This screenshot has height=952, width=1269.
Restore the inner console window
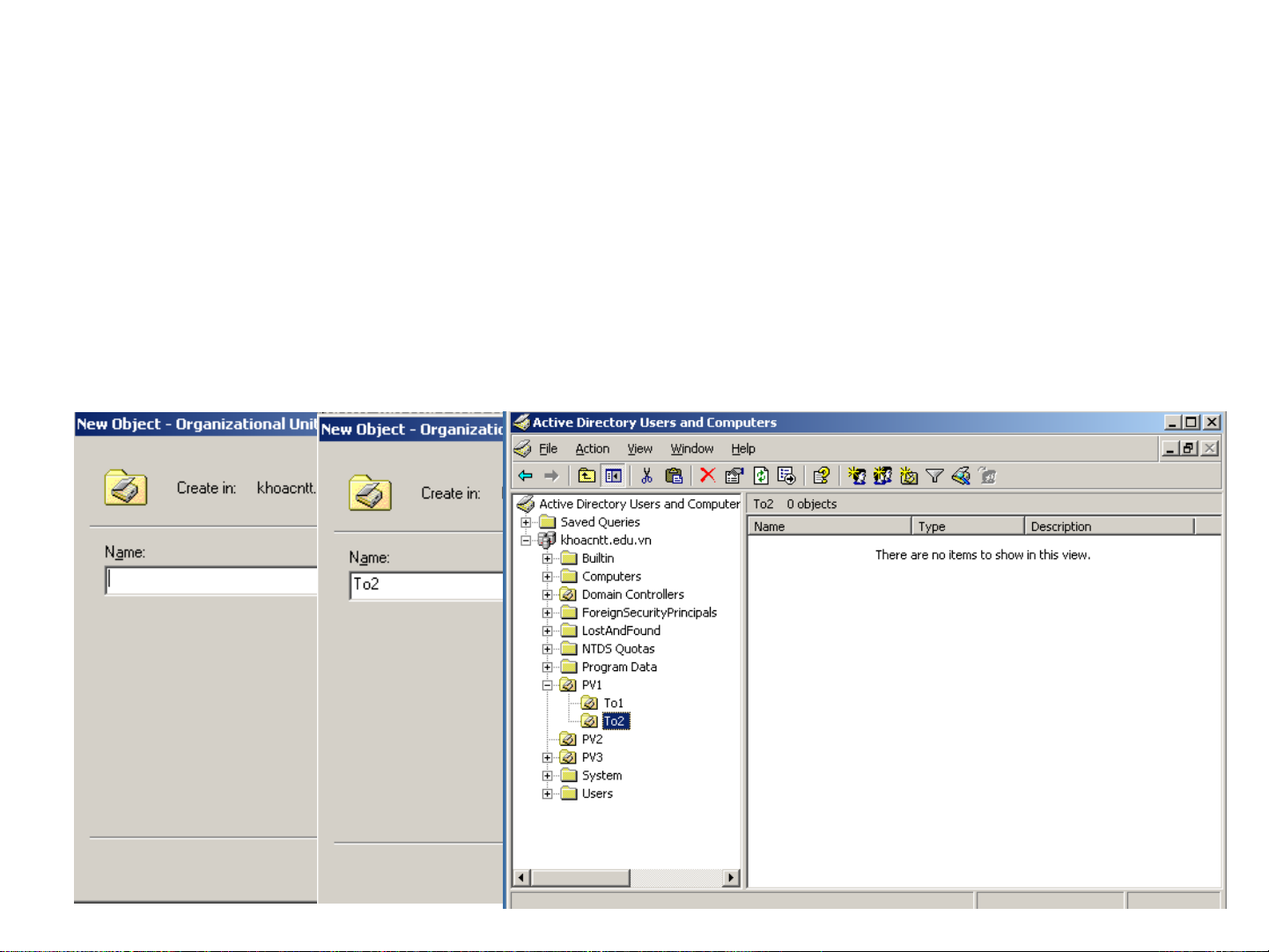coord(1189,448)
